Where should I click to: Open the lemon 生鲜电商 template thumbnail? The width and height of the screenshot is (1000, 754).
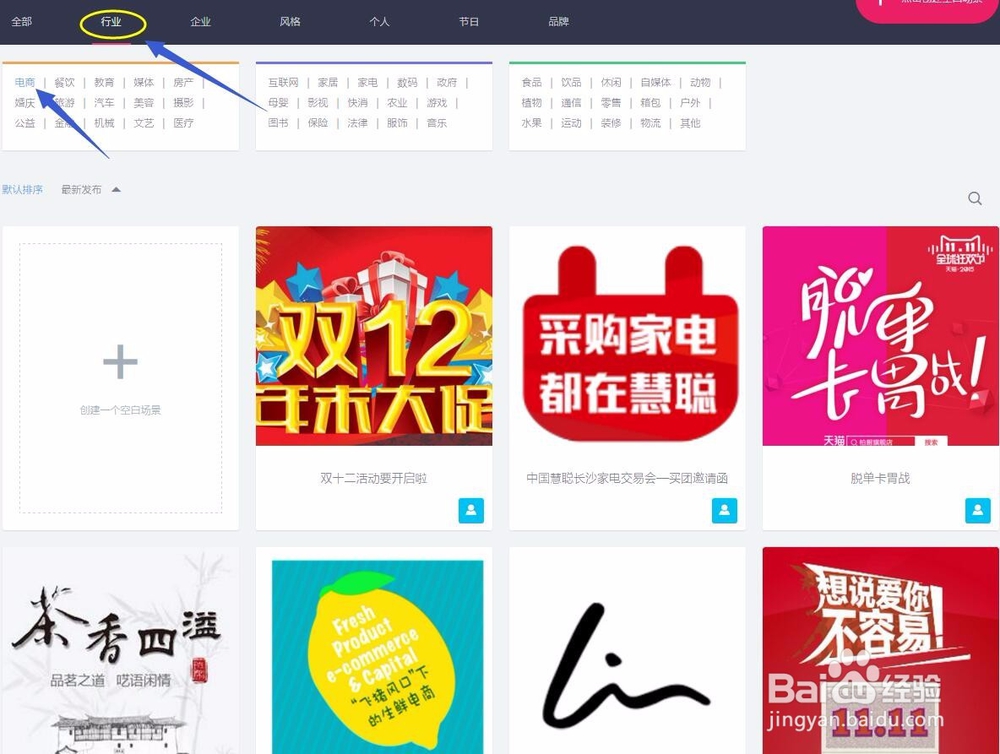(373, 650)
